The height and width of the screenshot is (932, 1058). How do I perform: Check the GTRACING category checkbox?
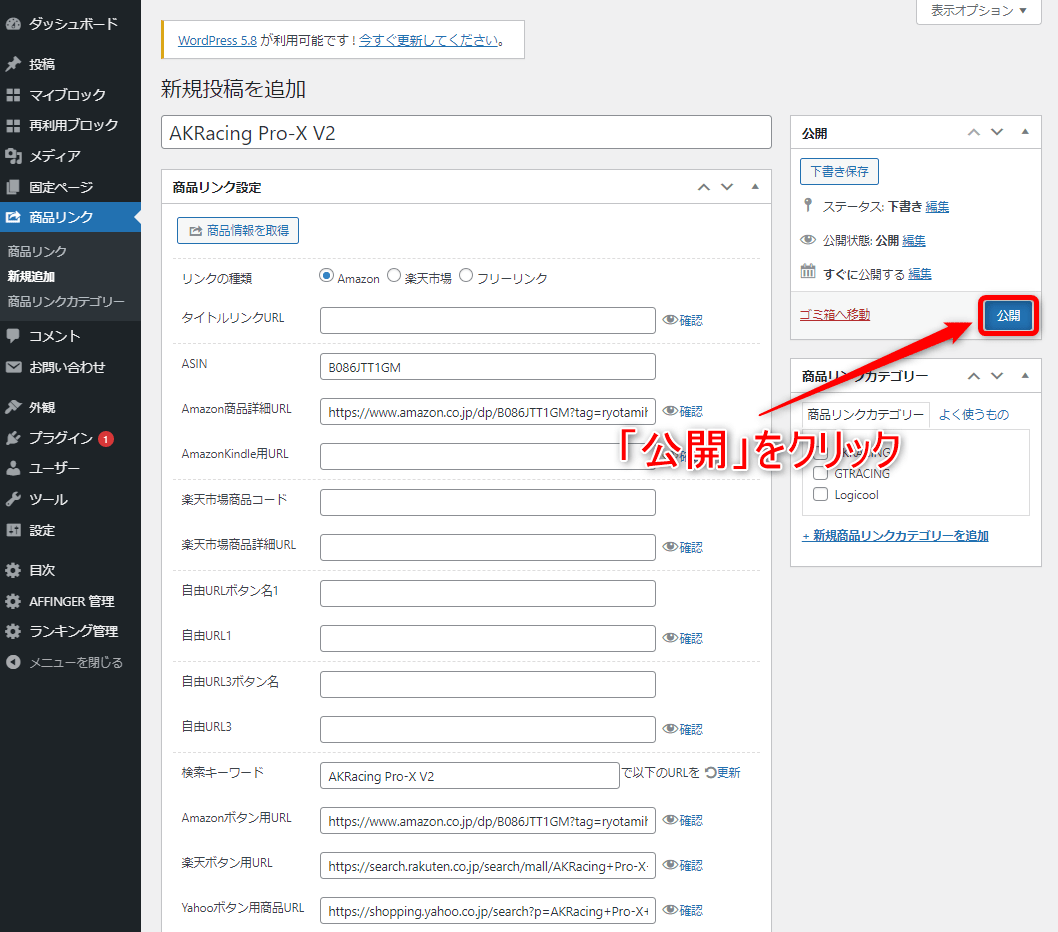[x=820, y=472]
